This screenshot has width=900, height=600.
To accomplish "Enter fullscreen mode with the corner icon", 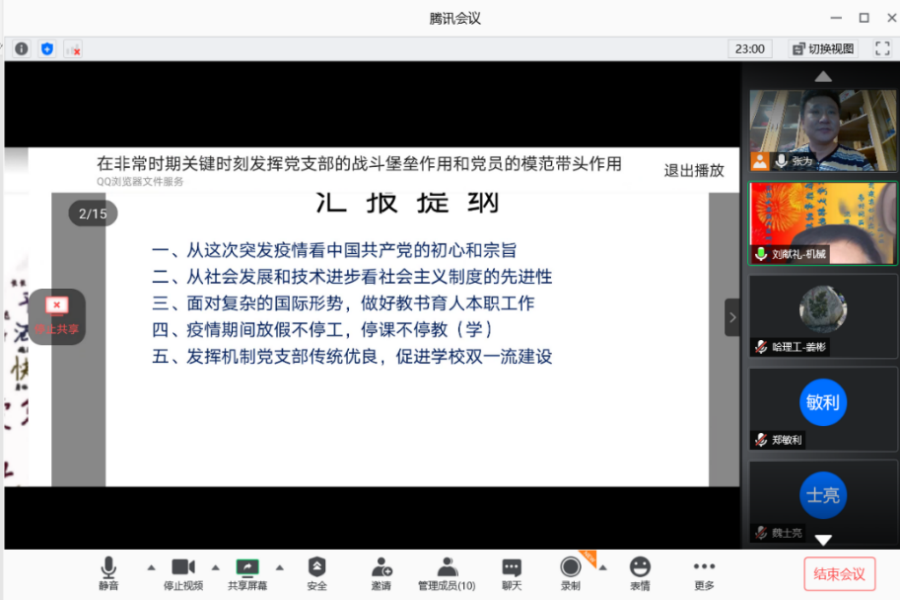I will click(882, 48).
